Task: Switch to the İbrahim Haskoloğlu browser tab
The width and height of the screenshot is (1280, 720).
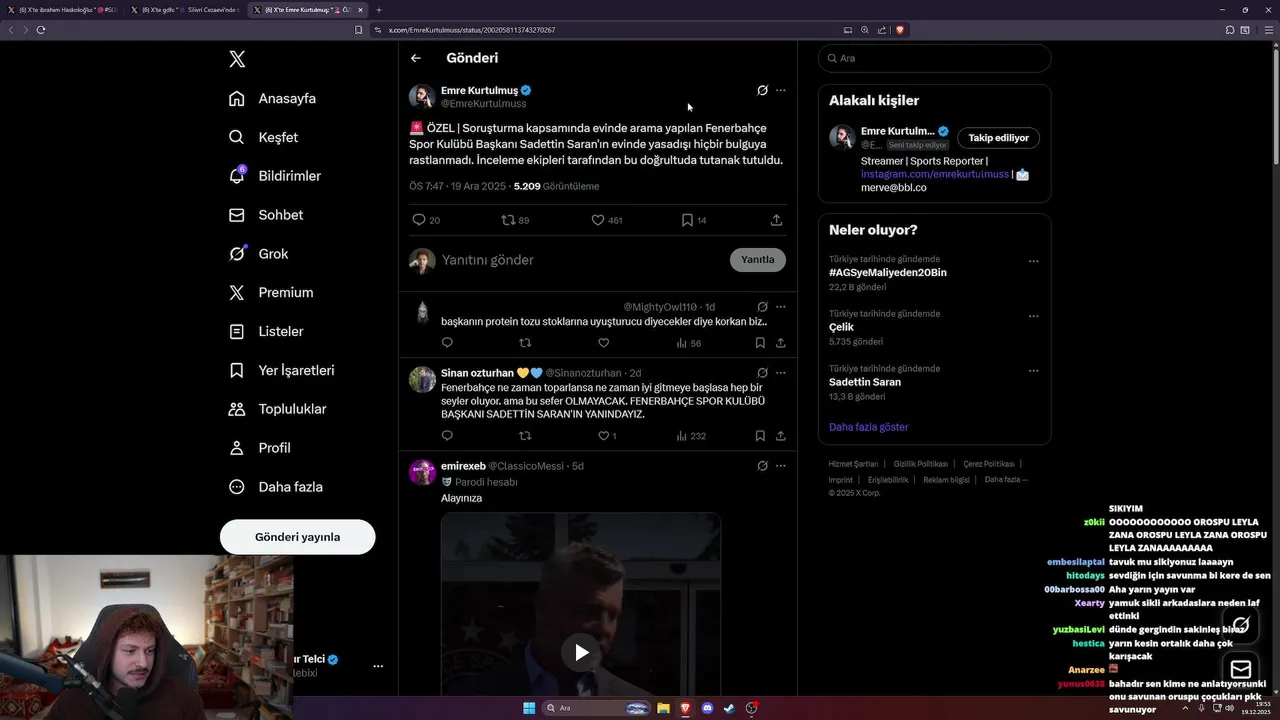Action: [62, 10]
